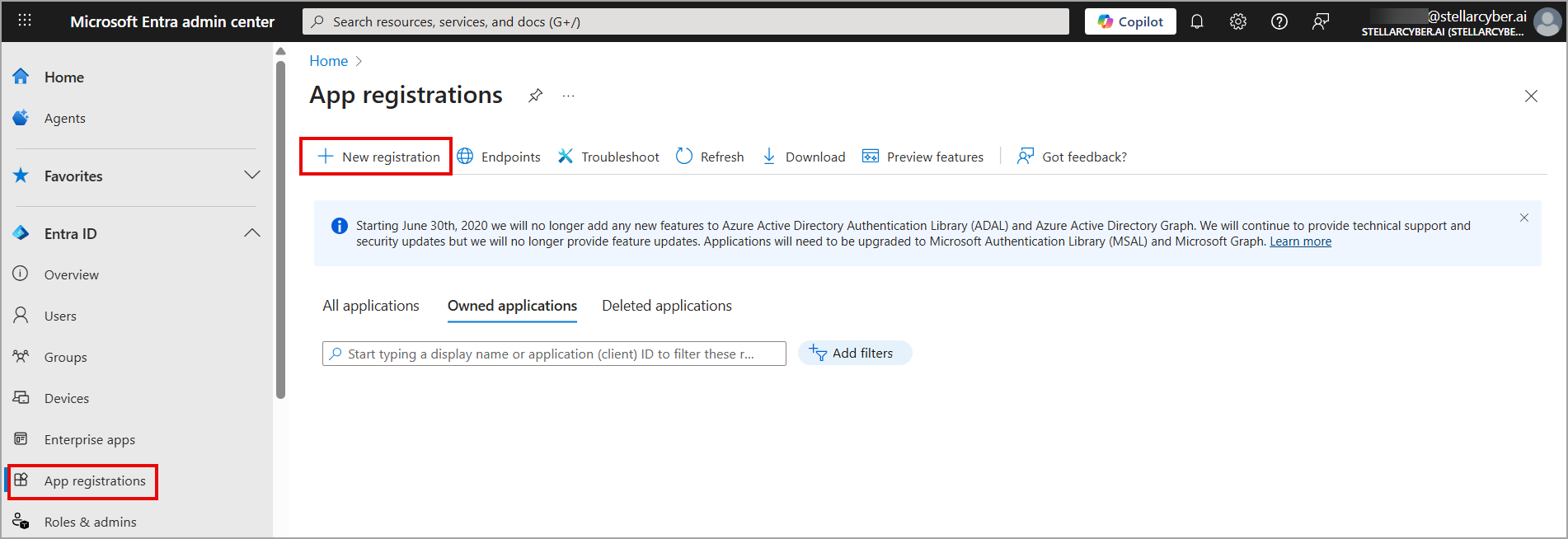Open the app launcher waffle icon
Screen dimensions: 1568x539
pyautogui.click(x=25, y=21)
